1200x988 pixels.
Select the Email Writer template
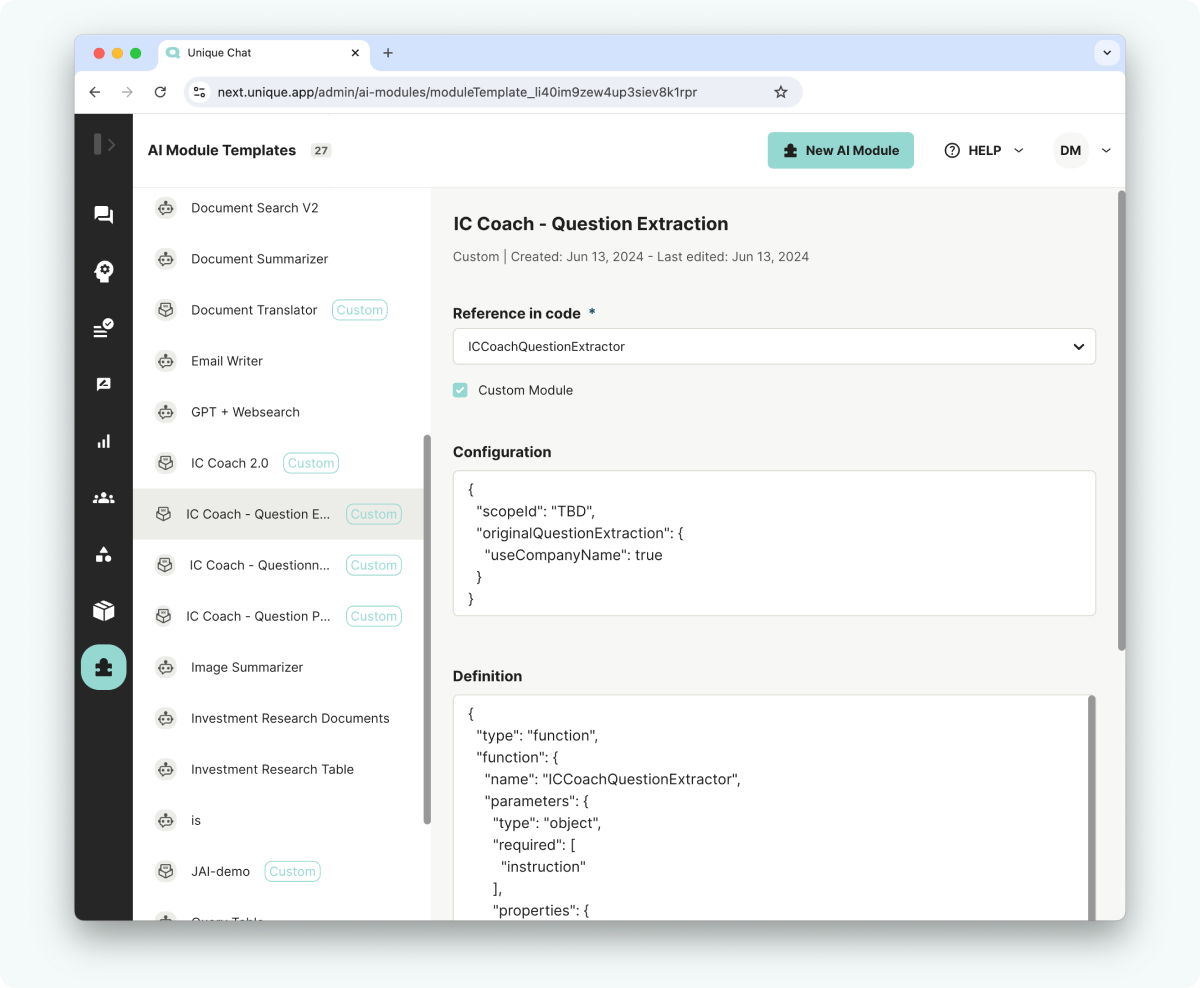pyautogui.click(x=227, y=361)
